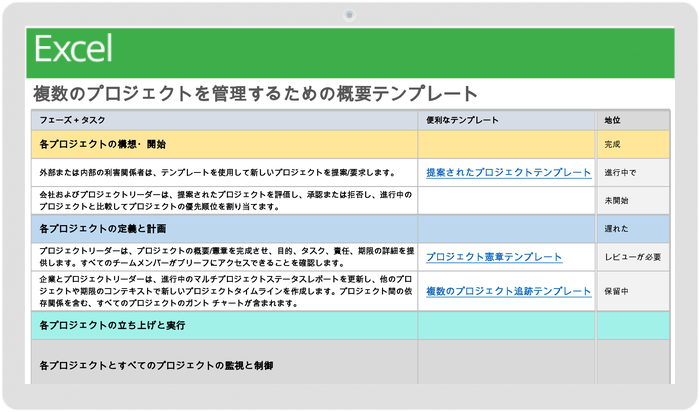700x412 pixels.
Task: Click the 地位 column header
Action: pyautogui.click(x=633, y=120)
